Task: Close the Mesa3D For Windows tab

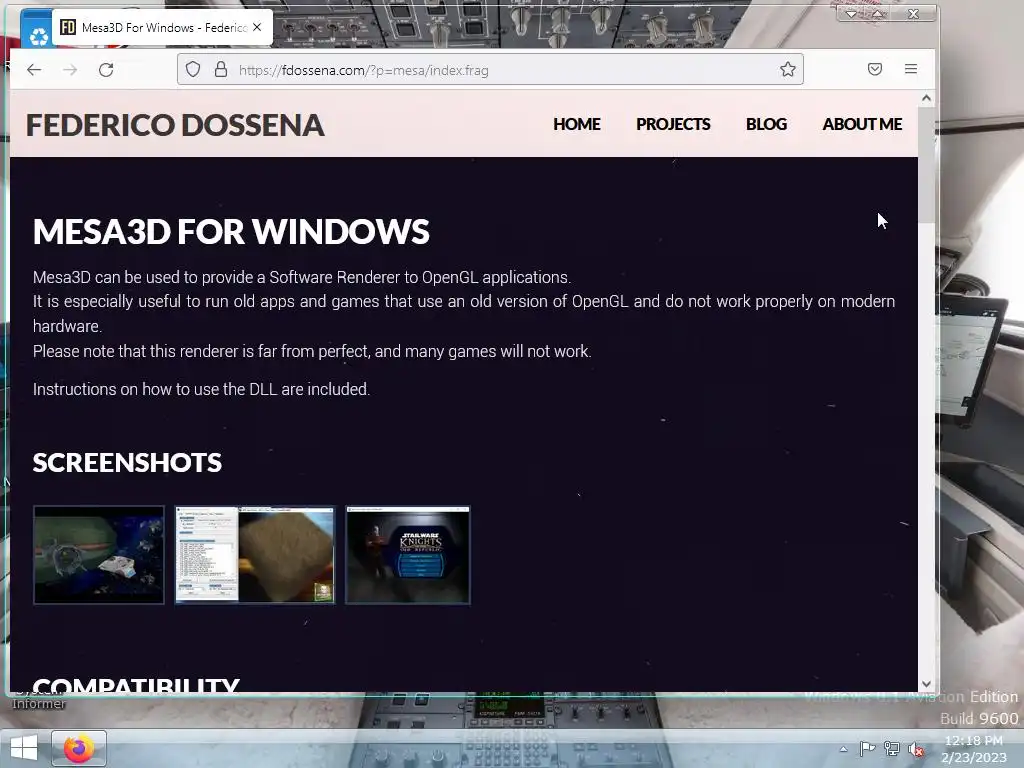Action: (x=257, y=27)
